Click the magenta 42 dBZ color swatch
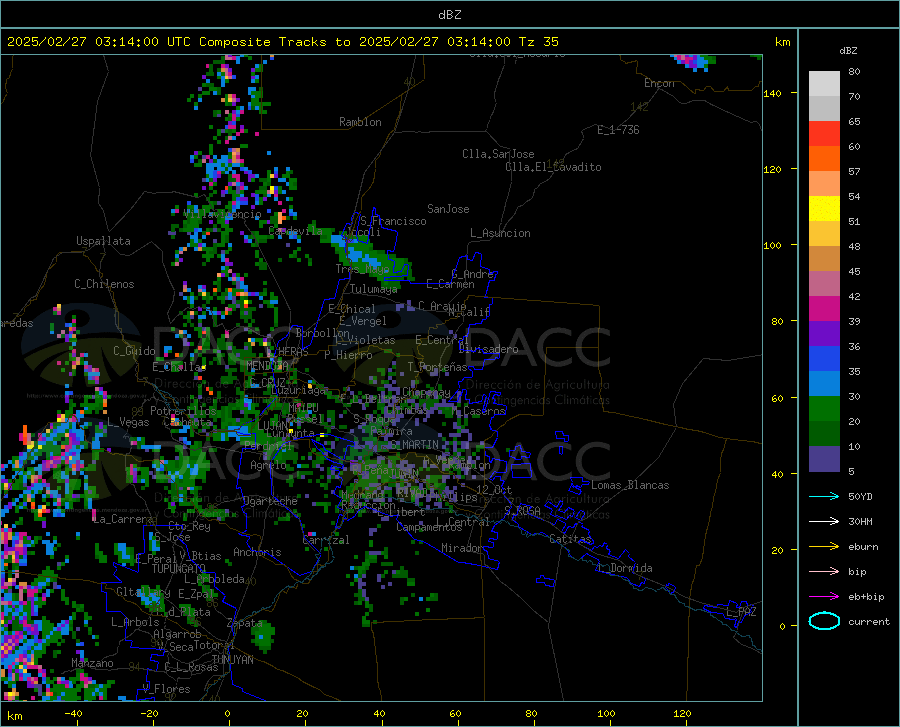 pyautogui.click(x=824, y=309)
